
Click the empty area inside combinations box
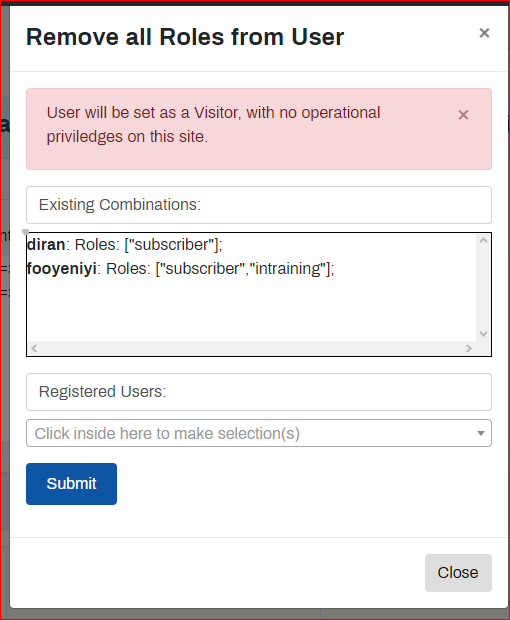[251, 310]
